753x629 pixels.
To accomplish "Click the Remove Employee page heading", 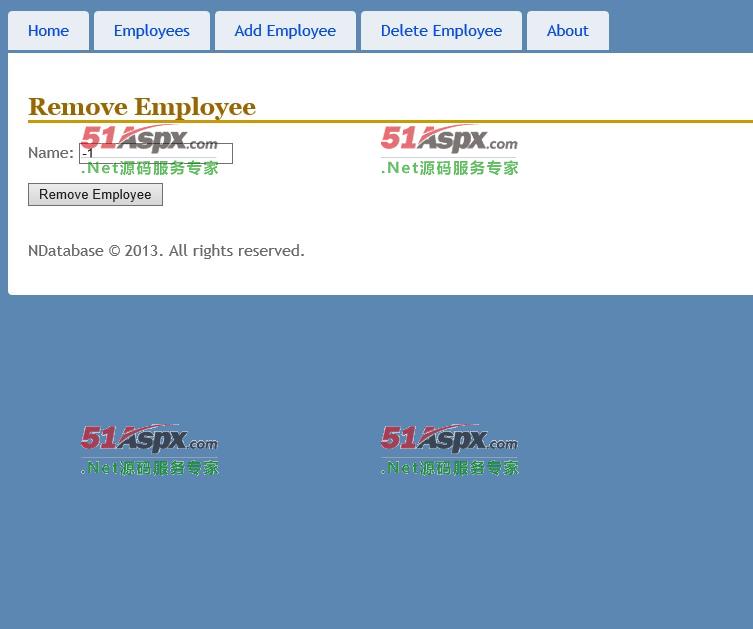I will click(x=142, y=107).
